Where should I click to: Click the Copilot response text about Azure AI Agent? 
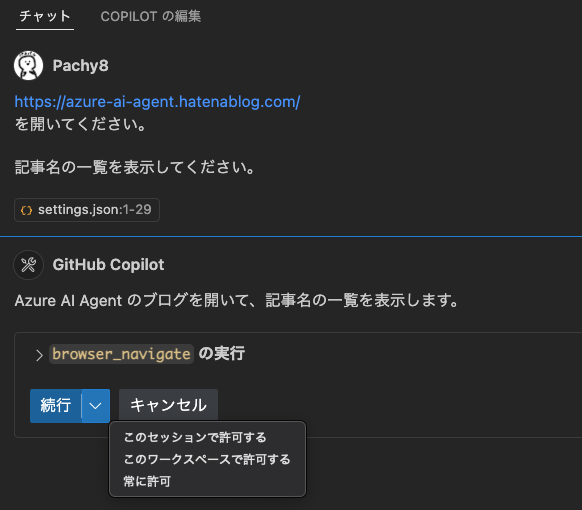237,300
